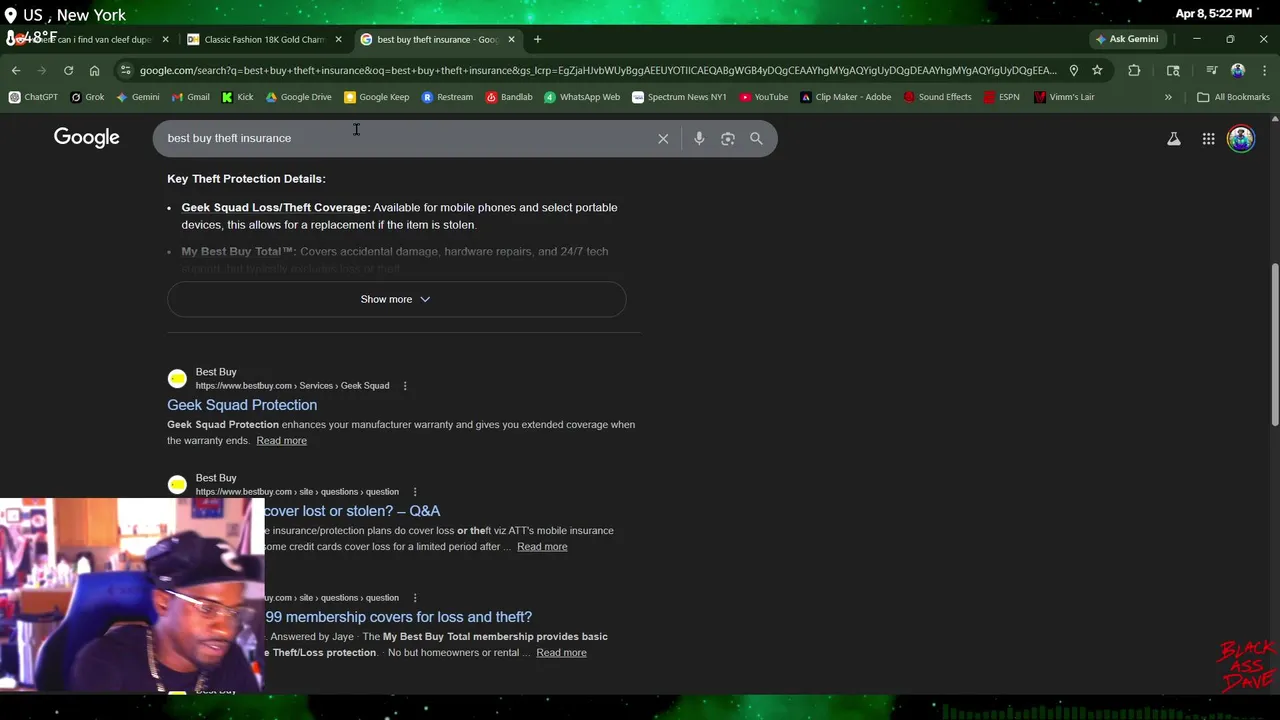The height and width of the screenshot is (720, 1280).
Task: Open the browser home page
Action: click(94, 70)
